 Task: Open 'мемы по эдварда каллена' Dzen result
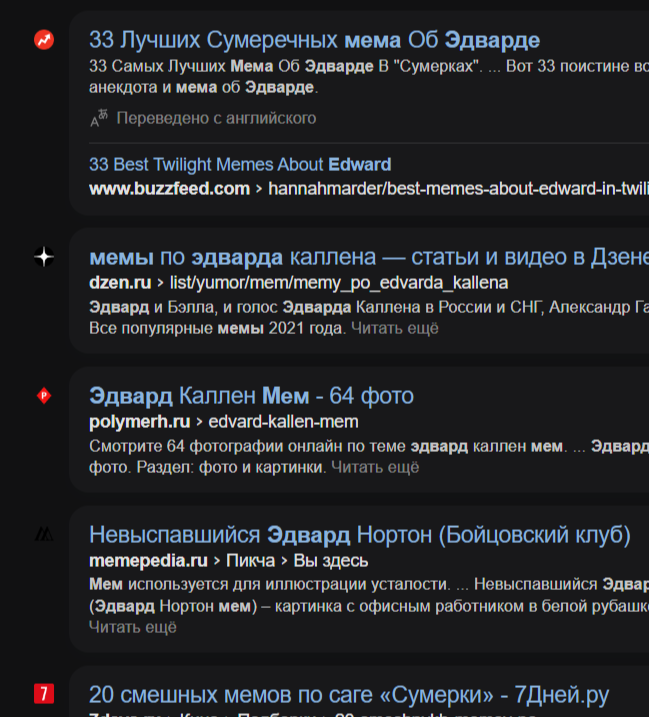tap(369, 257)
